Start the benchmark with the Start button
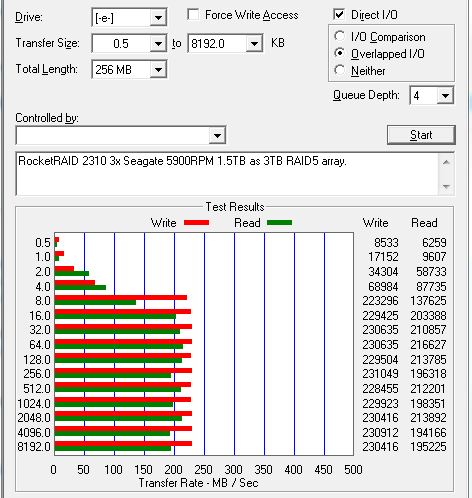This screenshot has height=498, width=472. (x=421, y=135)
